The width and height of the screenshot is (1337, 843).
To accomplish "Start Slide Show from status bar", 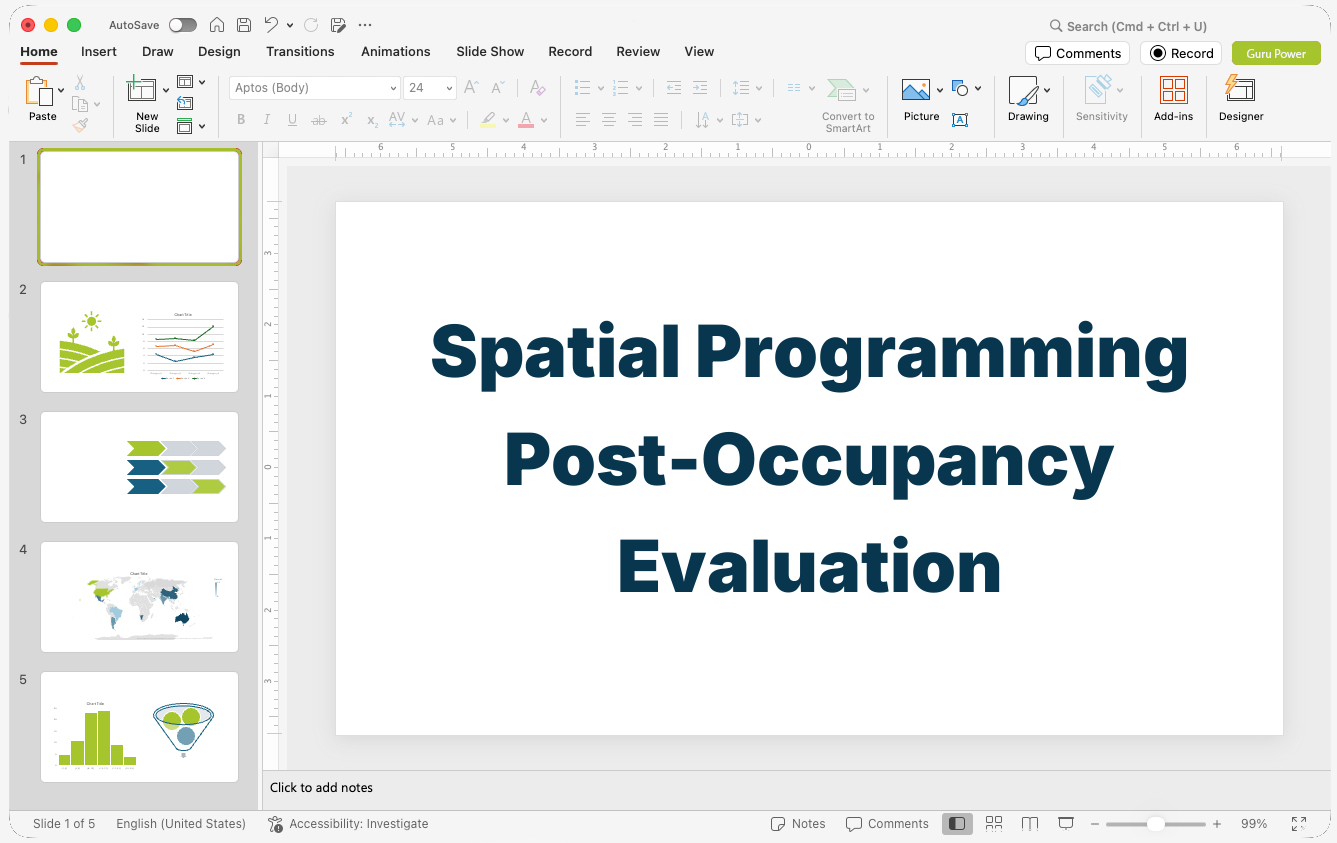I will click(1066, 823).
